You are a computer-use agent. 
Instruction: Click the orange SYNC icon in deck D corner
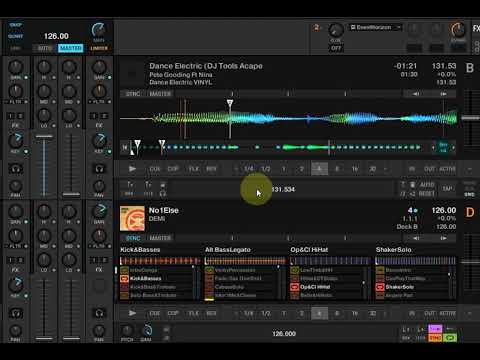pyautogui.click(x=435, y=338)
